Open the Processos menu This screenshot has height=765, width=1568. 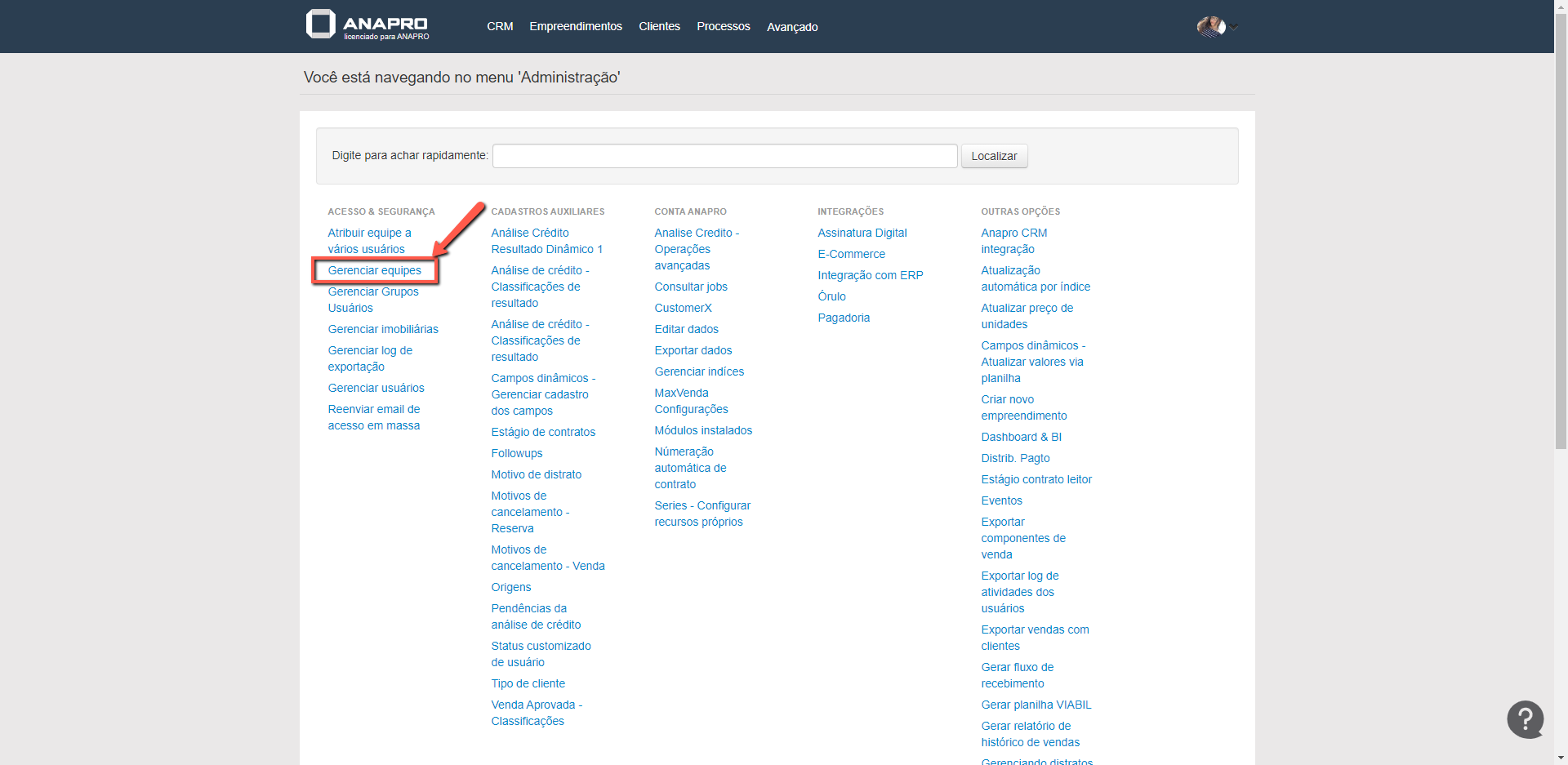click(x=723, y=27)
